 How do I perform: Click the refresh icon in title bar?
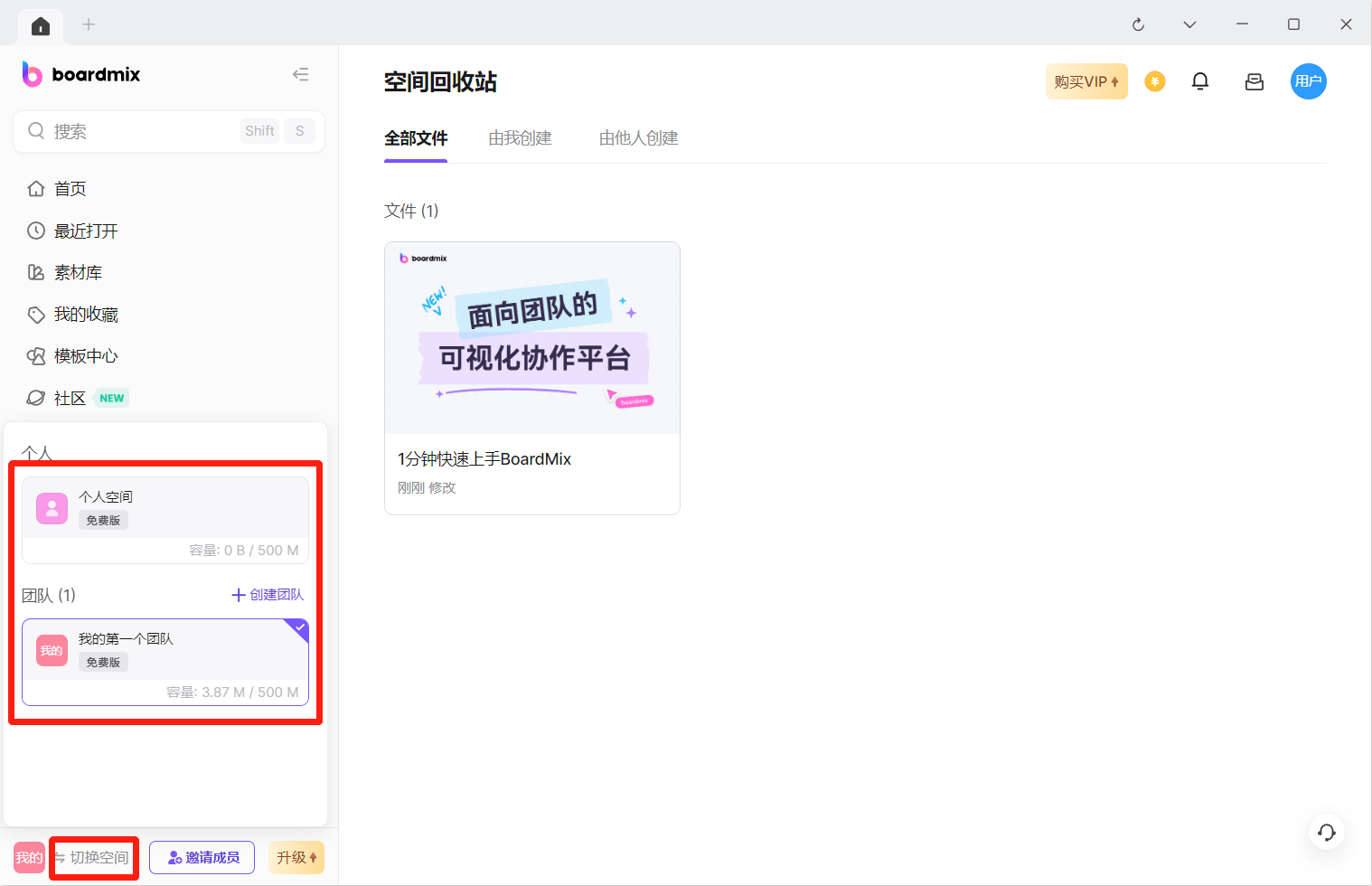[x=1138, y=24]
